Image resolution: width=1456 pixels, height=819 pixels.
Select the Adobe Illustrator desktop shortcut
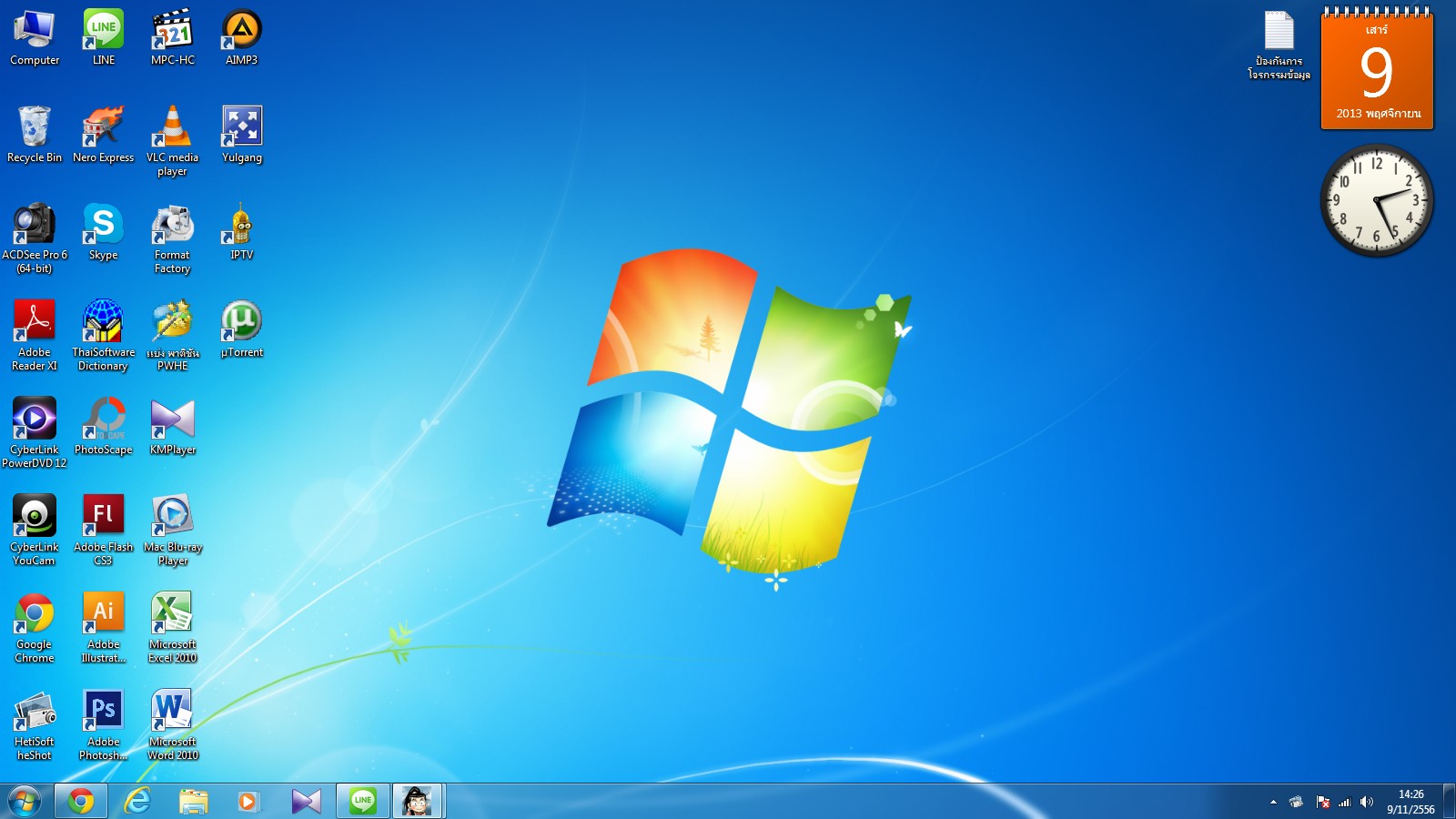pyautogui.click(x=104, y=628)
